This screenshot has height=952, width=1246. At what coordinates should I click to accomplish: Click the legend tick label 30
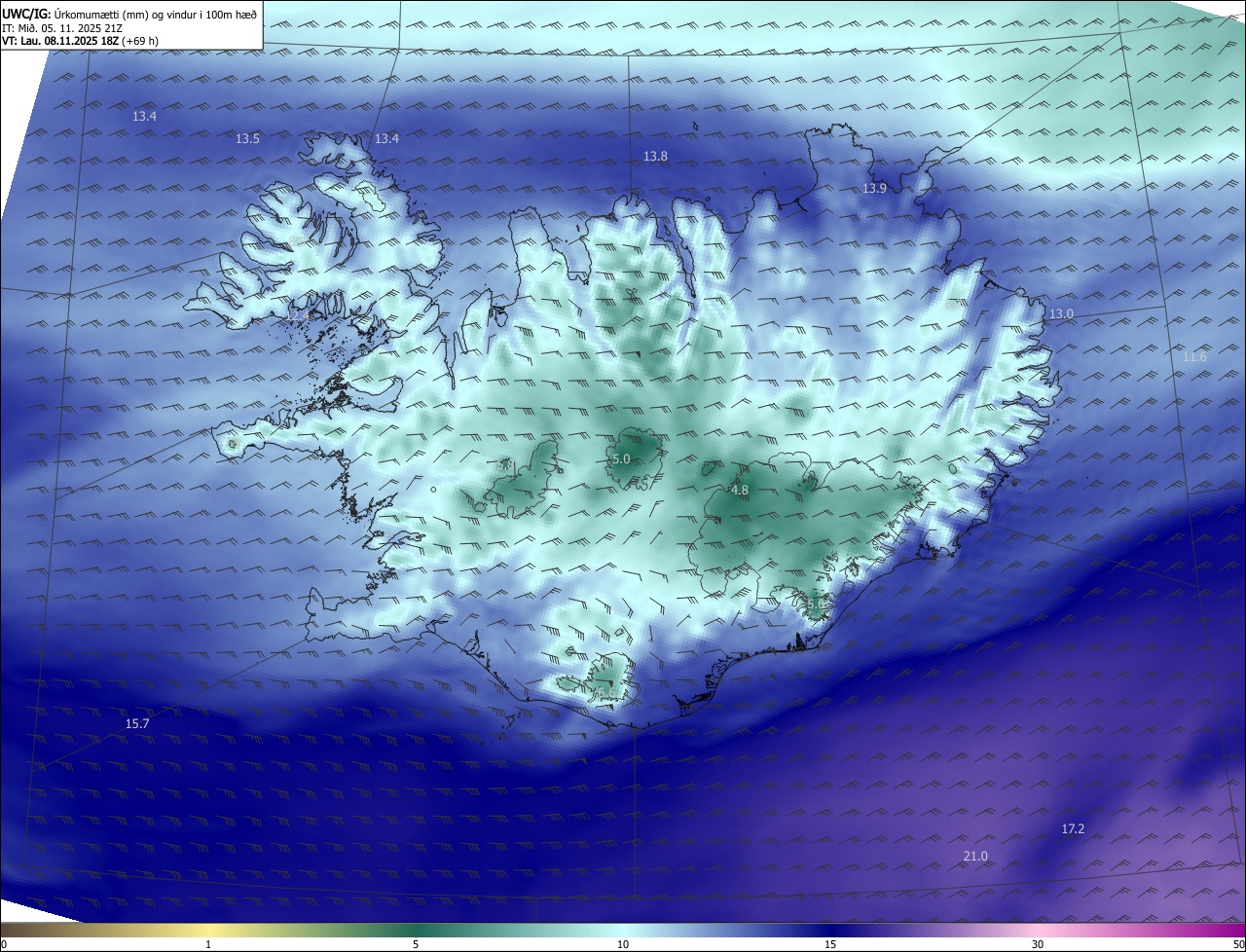click(x=1038, y=945)
